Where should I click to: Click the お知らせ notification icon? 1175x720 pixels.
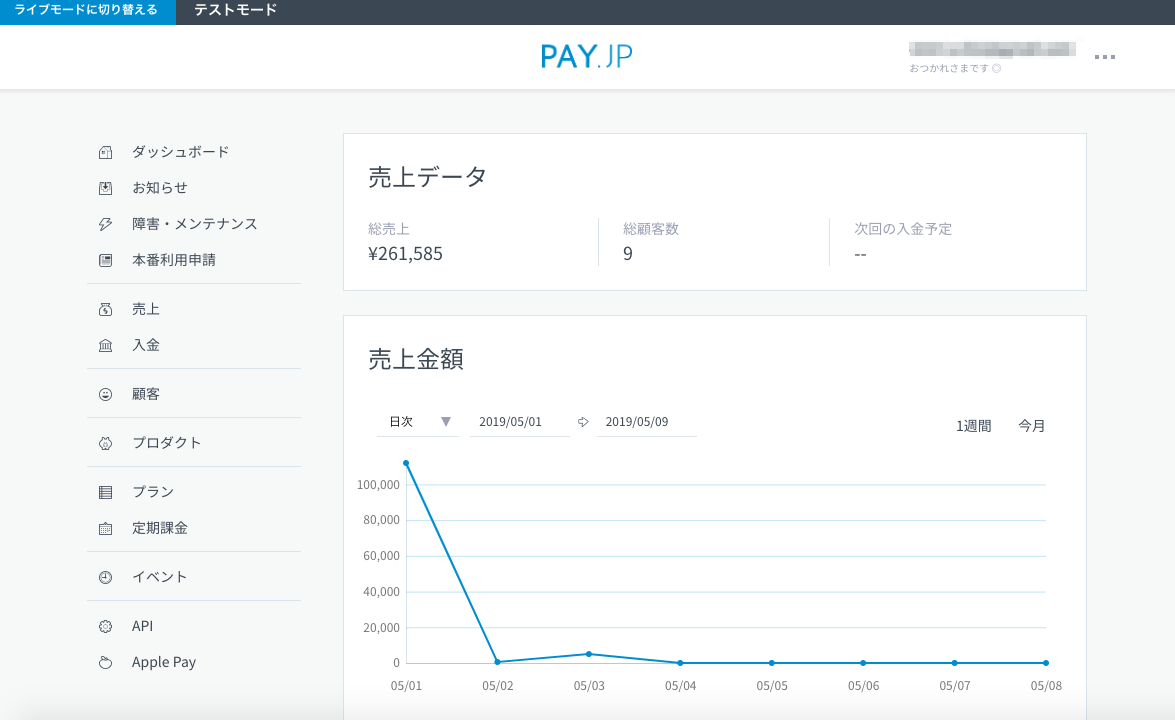(x=106, y=188)
